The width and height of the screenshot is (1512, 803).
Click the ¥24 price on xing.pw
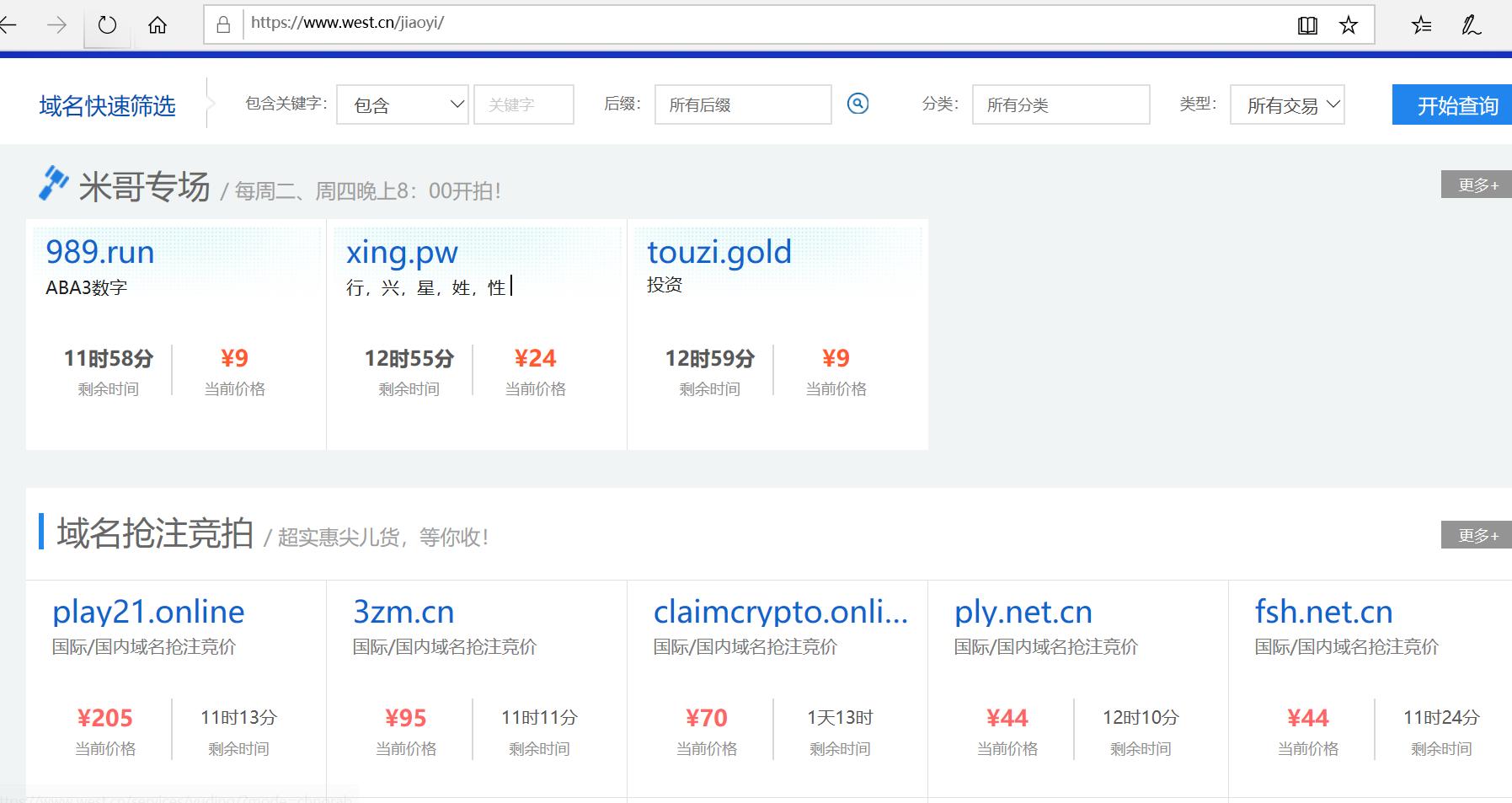(535, 358)
